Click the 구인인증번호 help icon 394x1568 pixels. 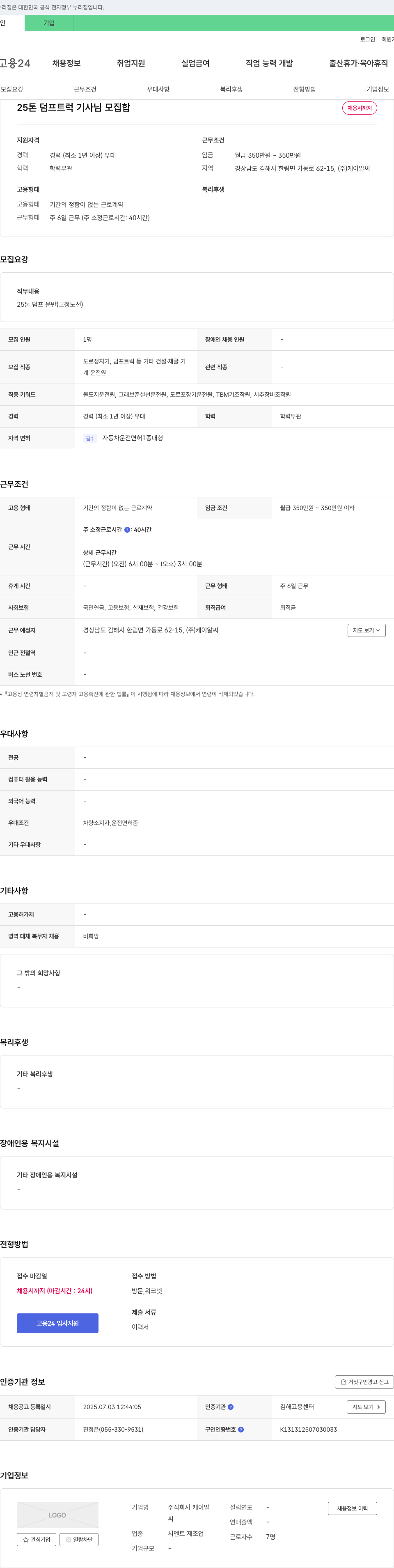241,1430
